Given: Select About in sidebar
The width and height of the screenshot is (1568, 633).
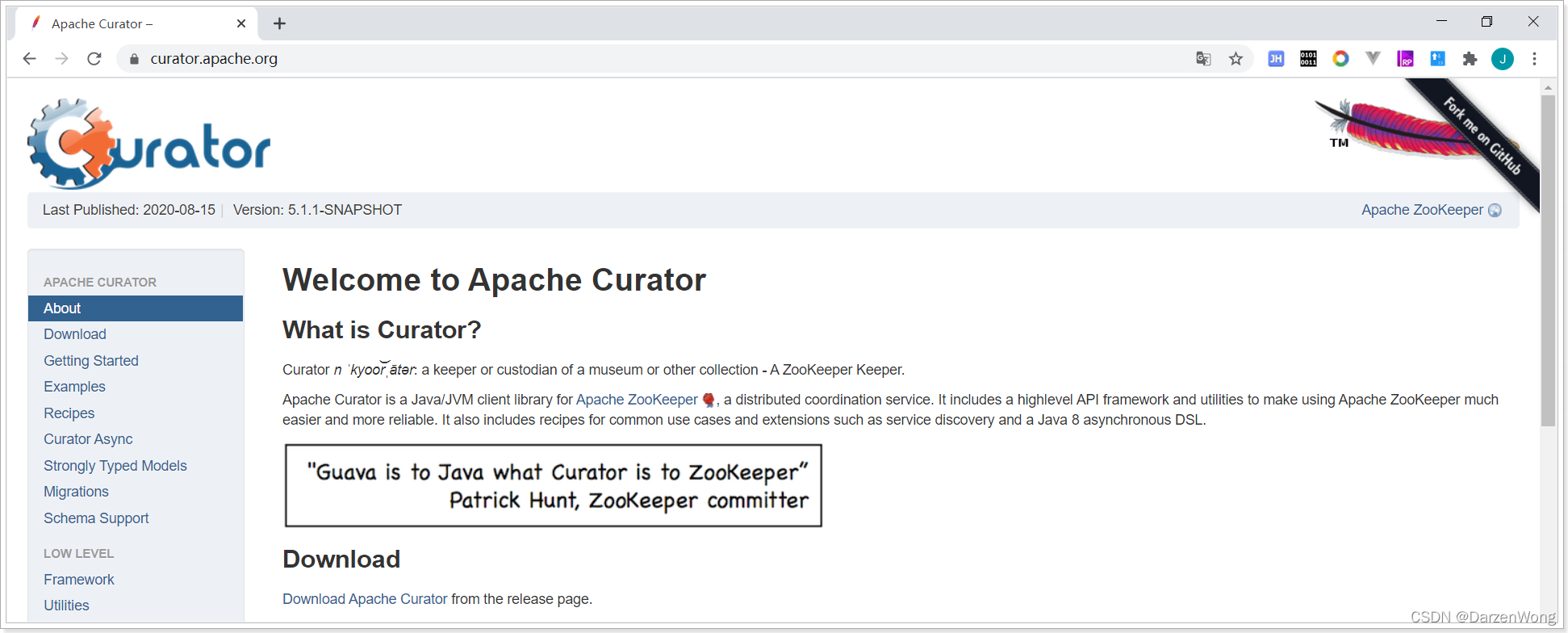Looking at the screenshot, I should click(136, 308).
